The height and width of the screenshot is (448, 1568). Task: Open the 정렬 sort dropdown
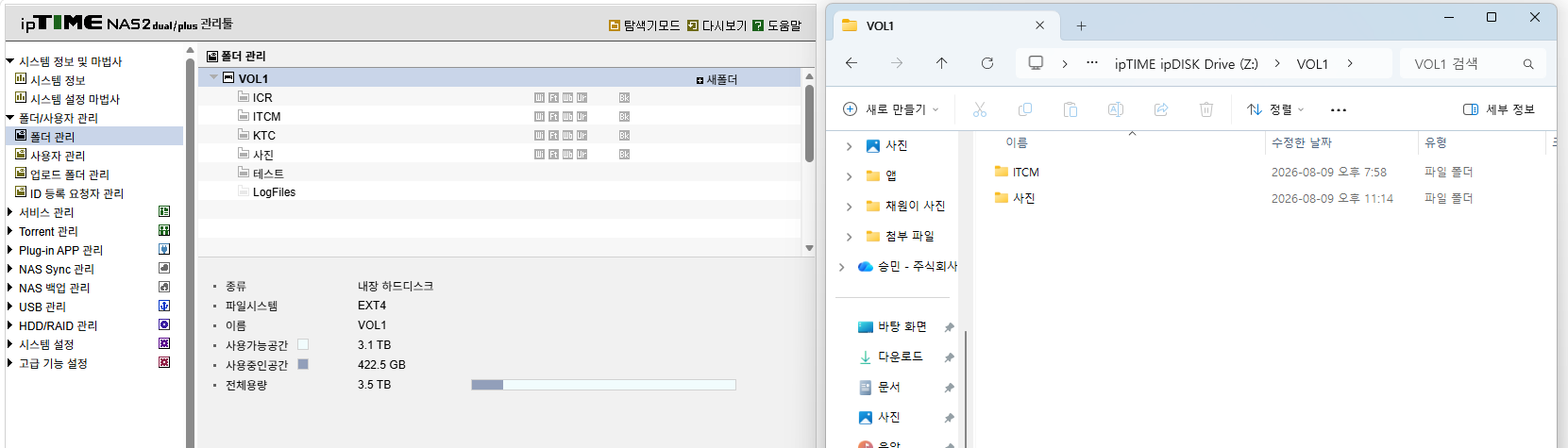(1275, 109)
